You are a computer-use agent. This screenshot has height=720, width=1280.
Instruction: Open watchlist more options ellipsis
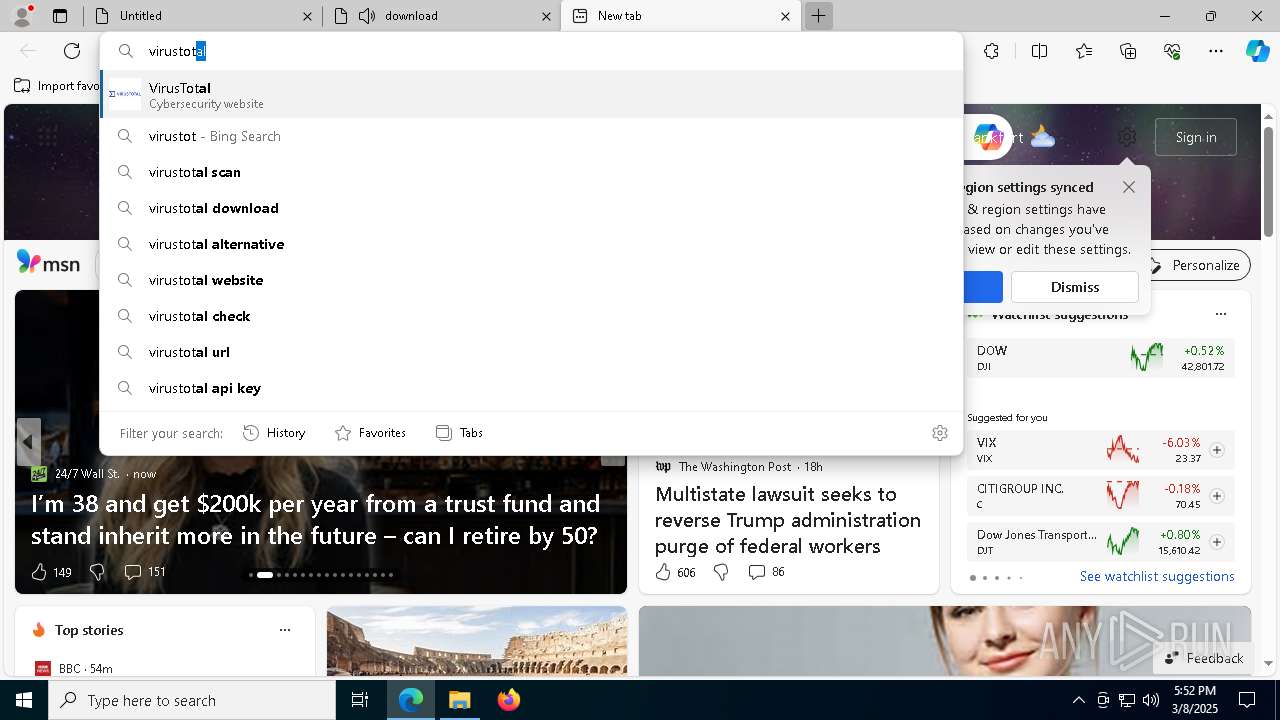[1220, 314]
